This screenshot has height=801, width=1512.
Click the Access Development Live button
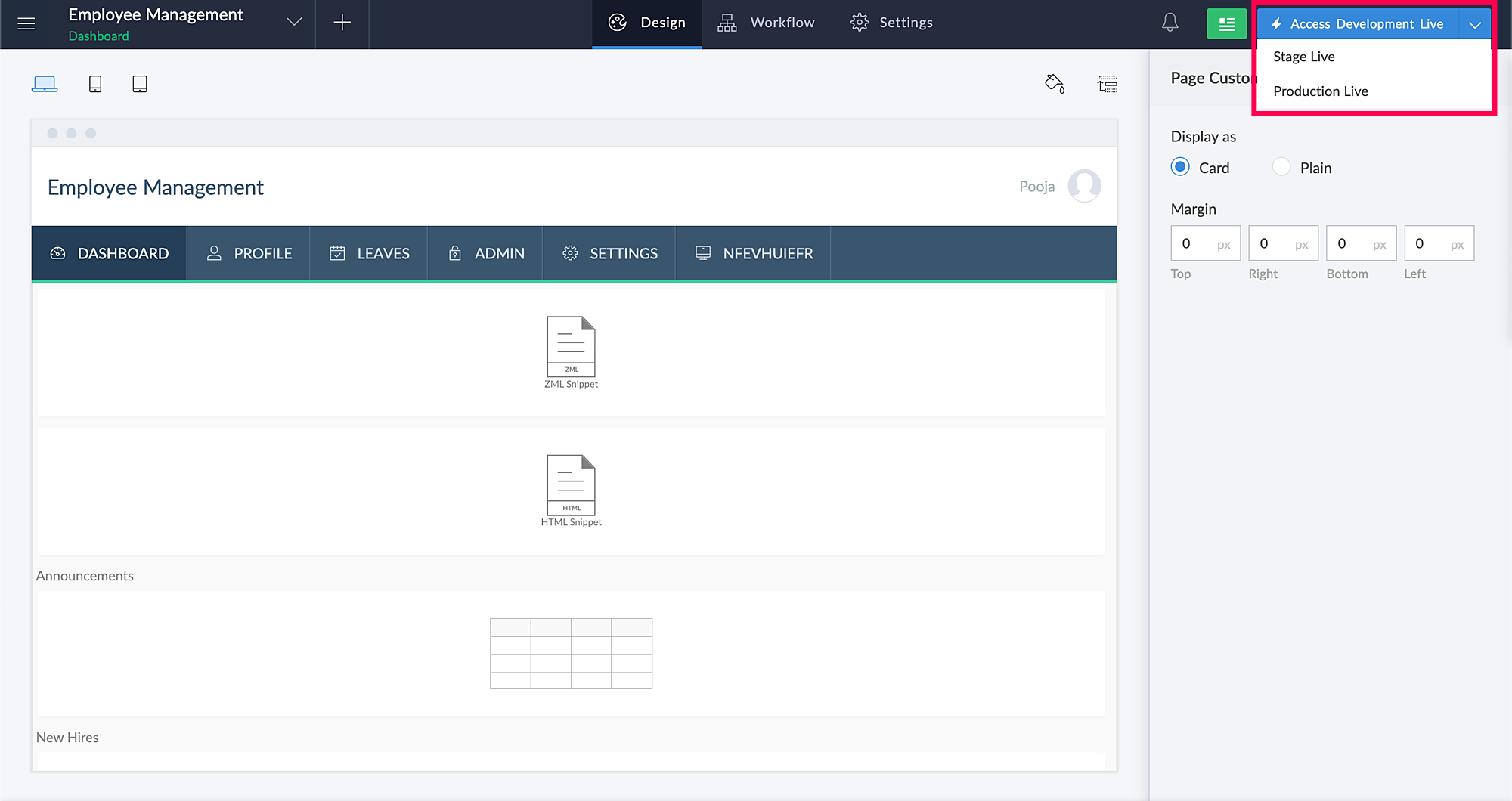point(1359,24)
